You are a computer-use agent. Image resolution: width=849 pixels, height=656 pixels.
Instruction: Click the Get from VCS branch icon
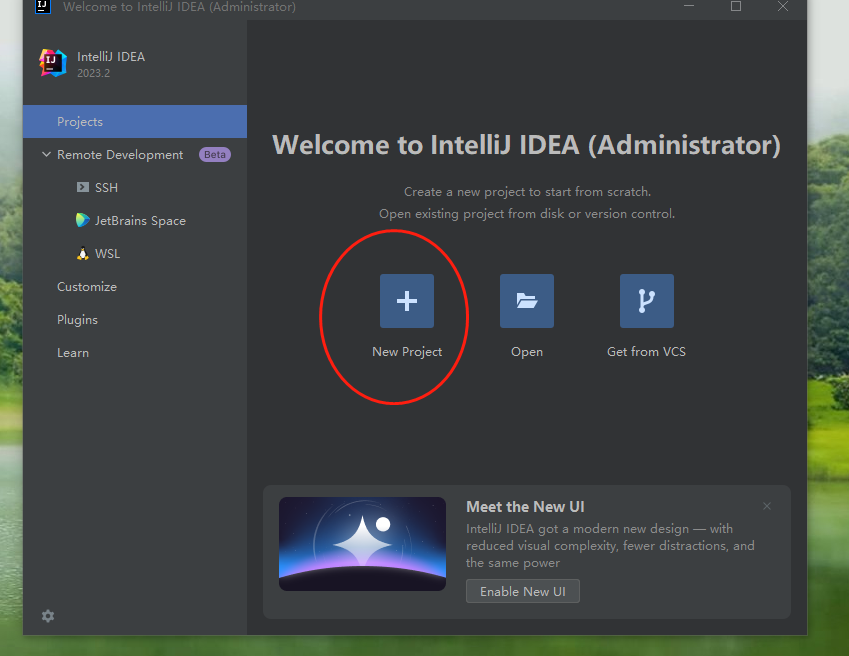click(x=646, y=301)
